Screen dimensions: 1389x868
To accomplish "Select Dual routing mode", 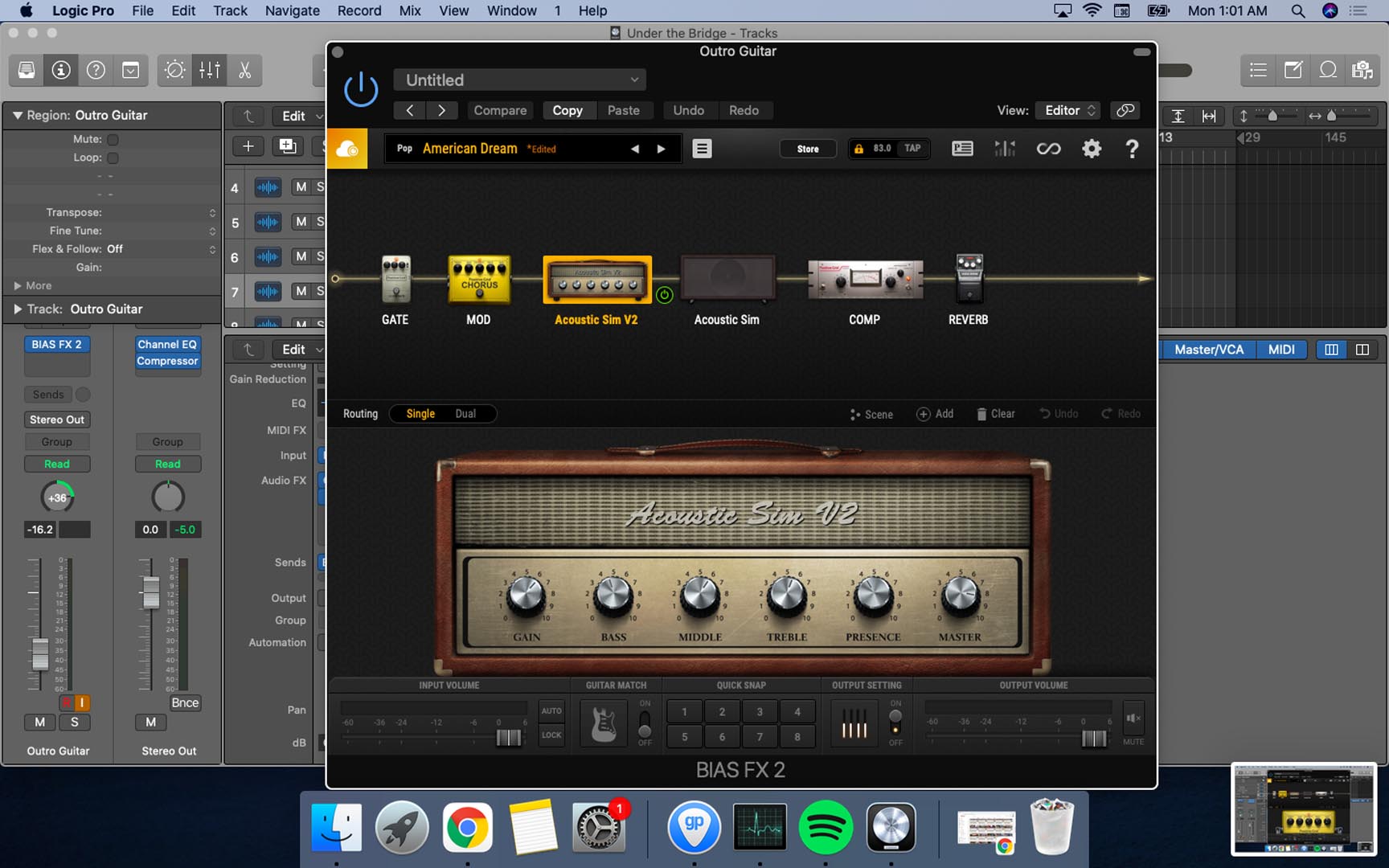I will point(465,414).
